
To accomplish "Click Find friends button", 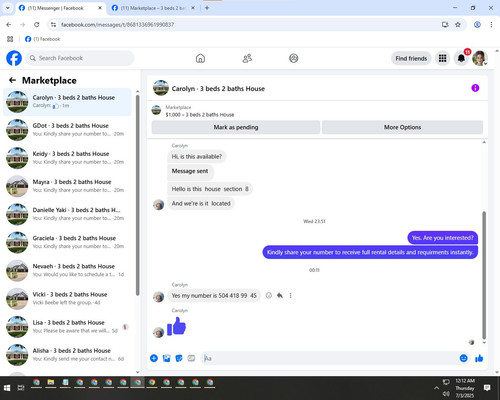I will pos(411,58).
